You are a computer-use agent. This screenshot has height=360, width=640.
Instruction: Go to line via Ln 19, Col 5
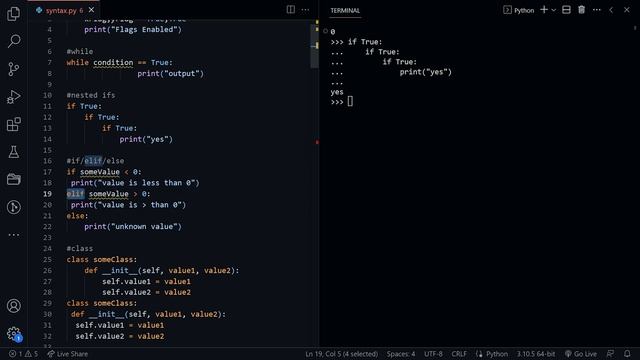tap(341, 354)
